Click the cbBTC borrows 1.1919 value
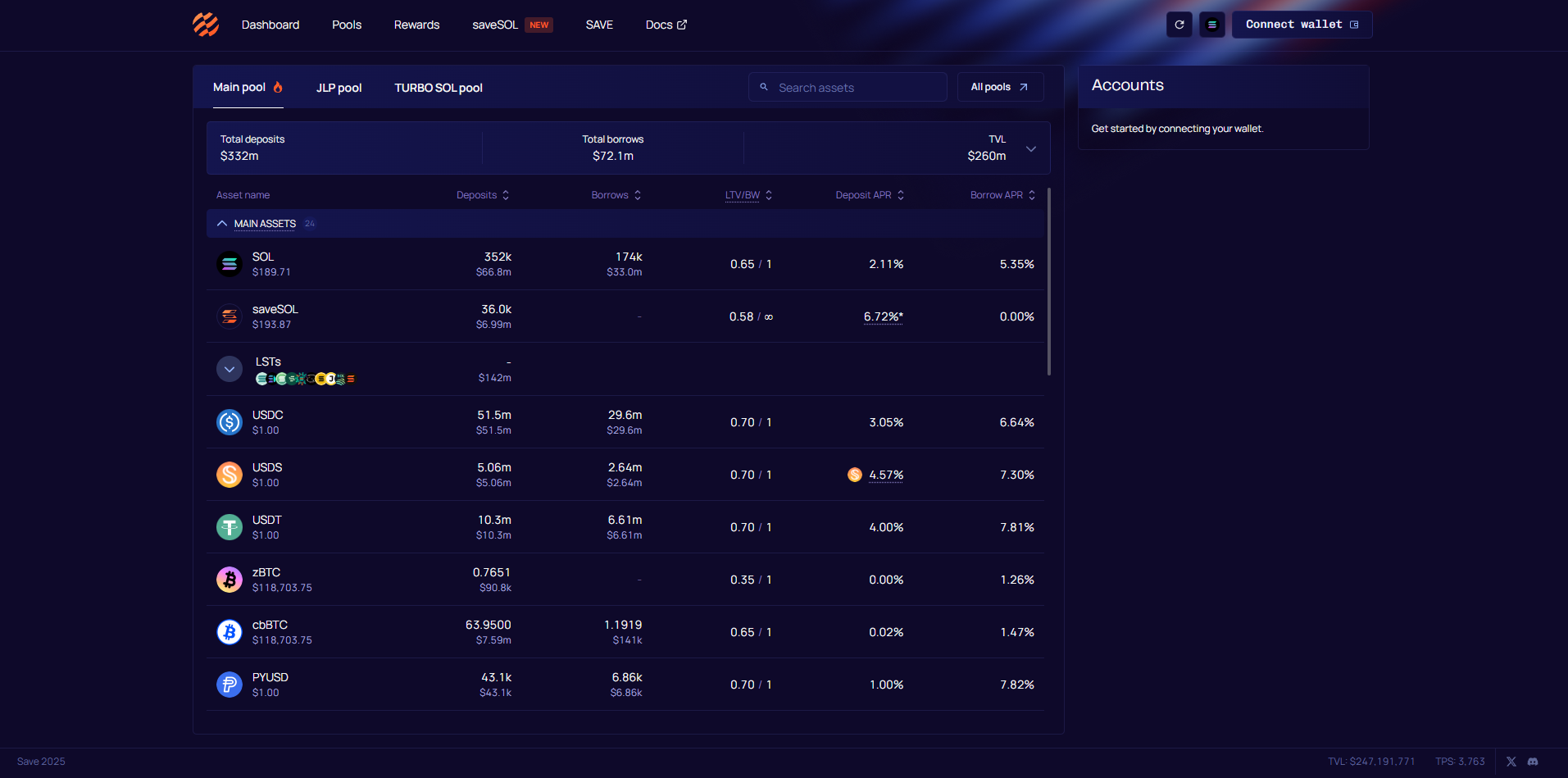Screen dimensions: 1568x778 623,625
